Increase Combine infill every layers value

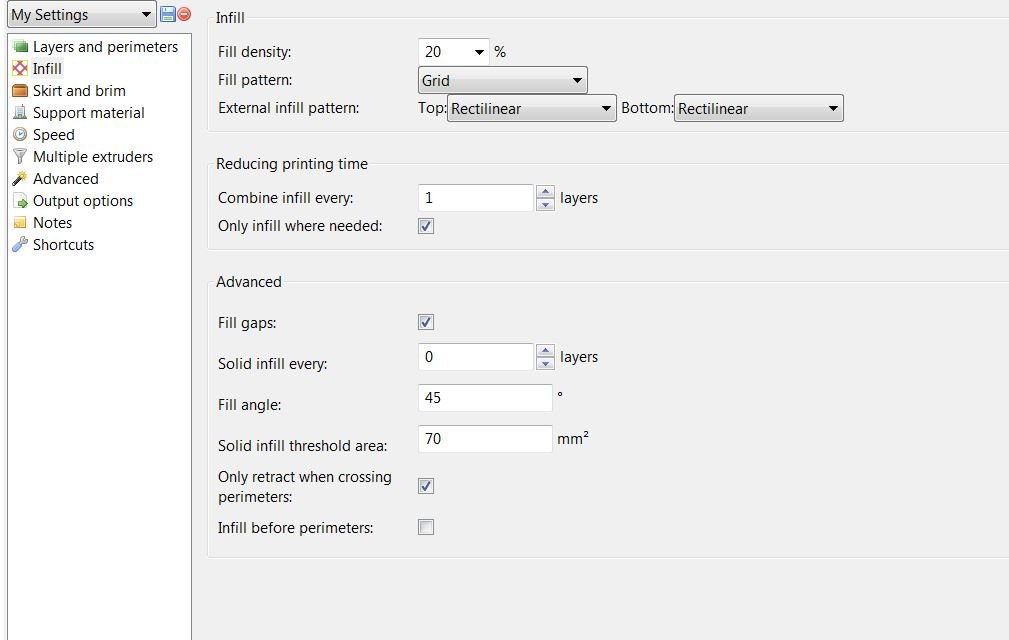[x=545, y=191]
